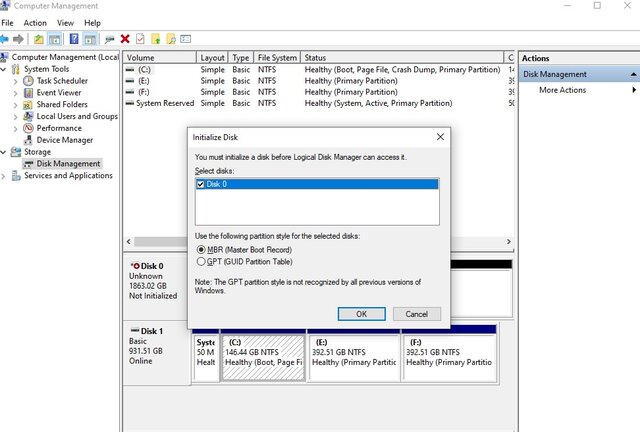This screenshot has width=640, height=432.
Task: Expand More Actions submenu arrow
Action: pos(633,90)
